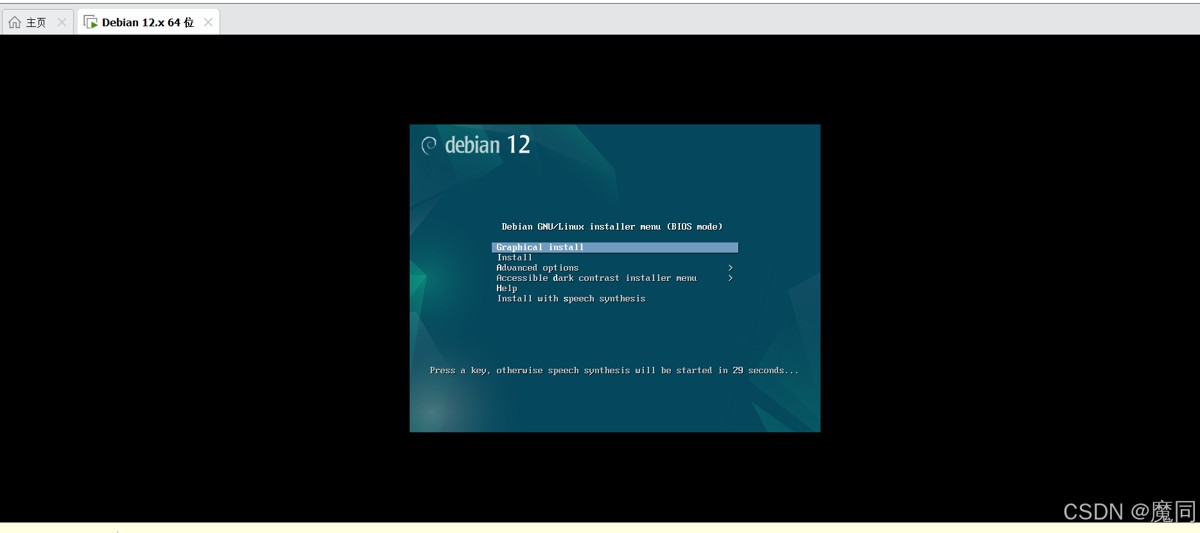
Task: Open Advanced options submenu
Action: (x=538, y=268)
